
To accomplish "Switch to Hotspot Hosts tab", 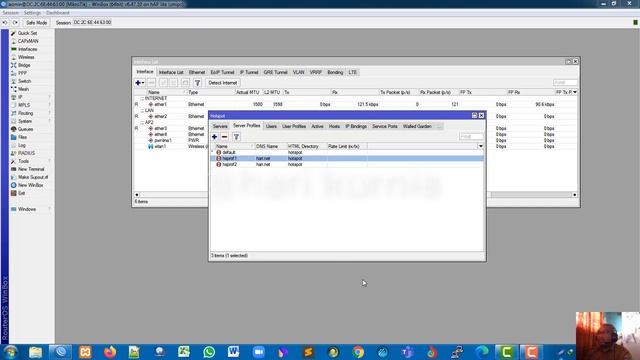I will pyautogui.click(x=334, y=127).
